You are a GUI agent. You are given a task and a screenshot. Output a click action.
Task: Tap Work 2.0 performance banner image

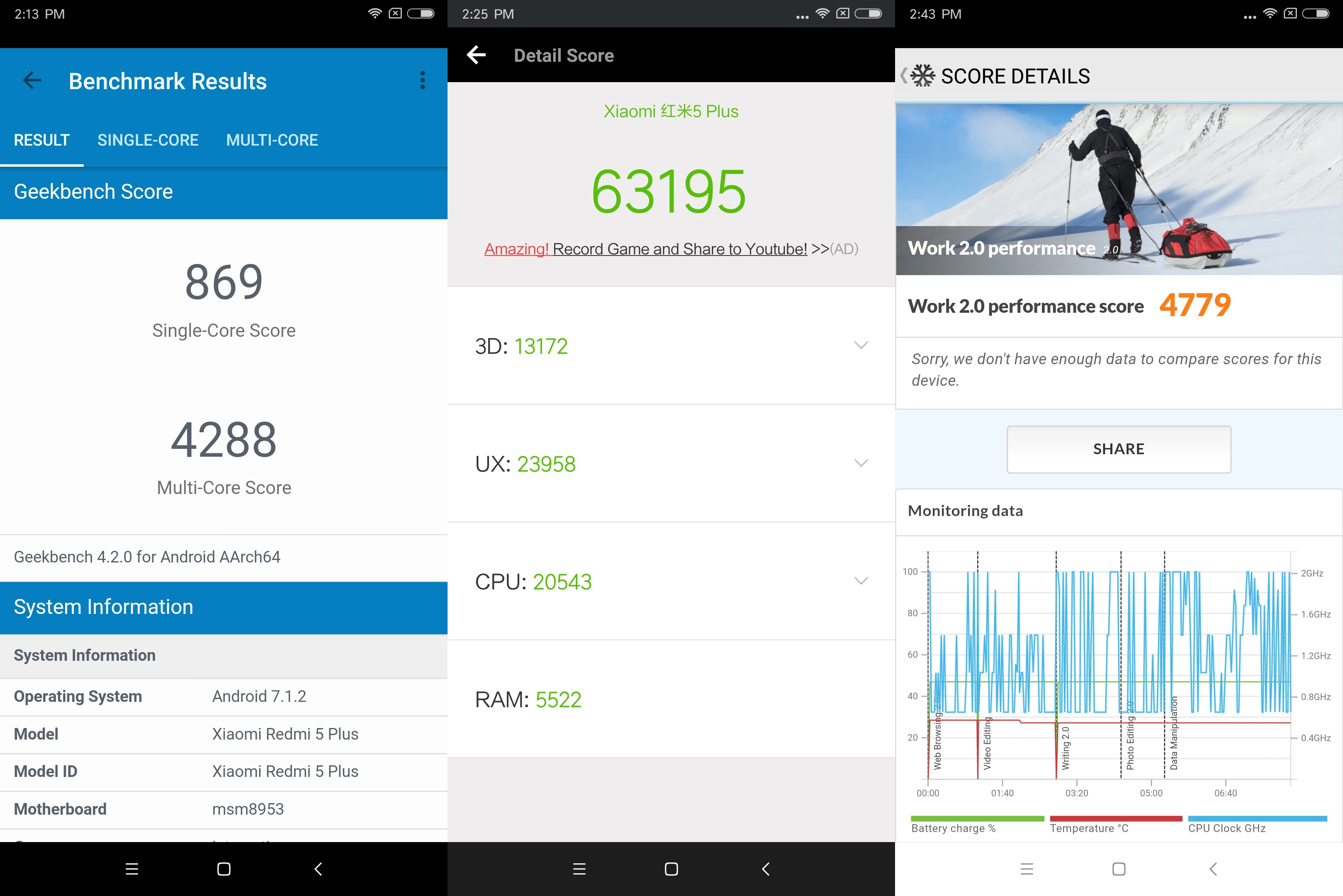point(1119,189)
